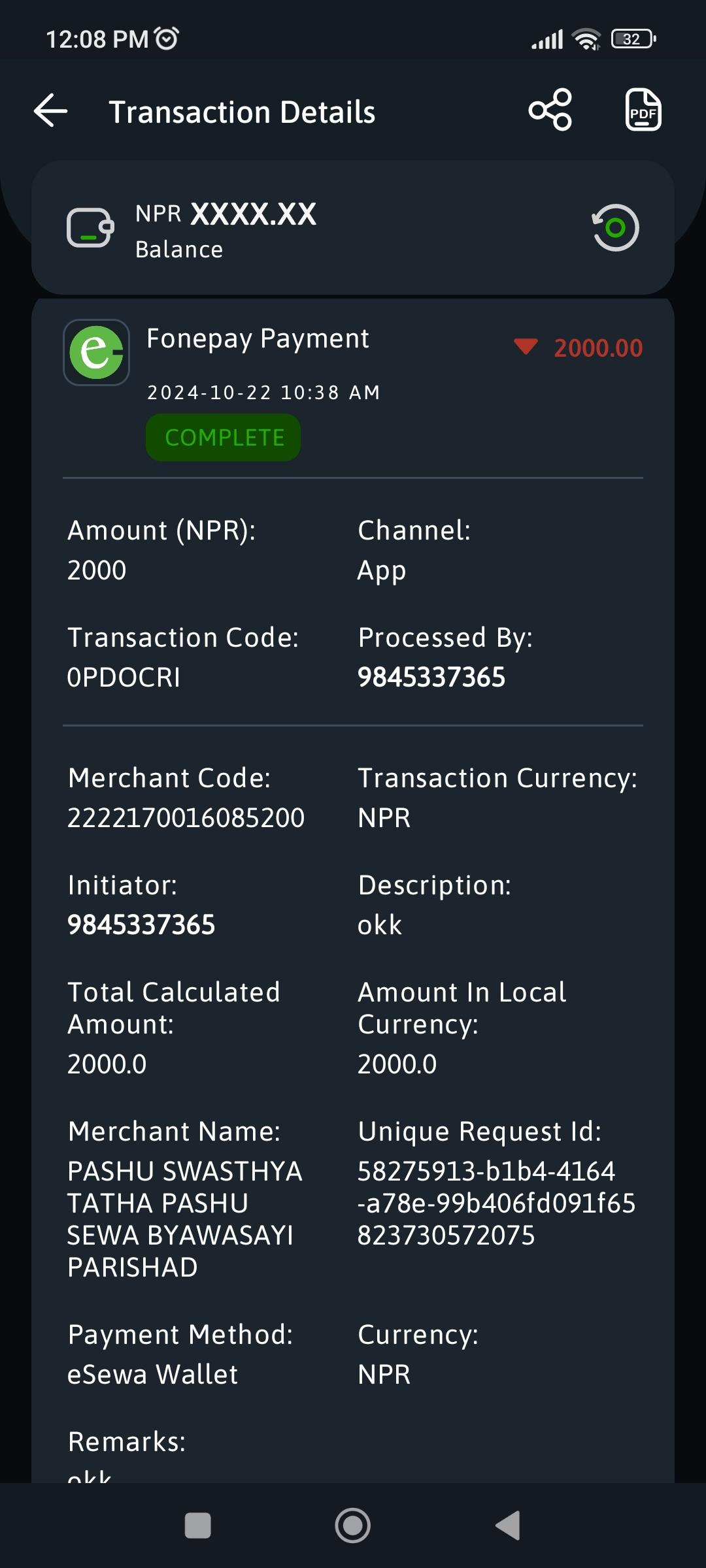Tap the Unique Request Id value

pyautogui.click(x=496, y=1203)
